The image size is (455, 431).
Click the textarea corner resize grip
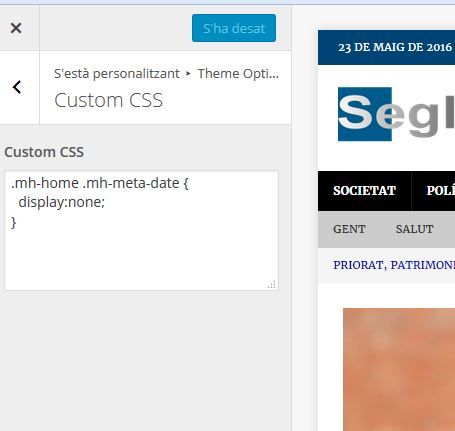[272, 284]
